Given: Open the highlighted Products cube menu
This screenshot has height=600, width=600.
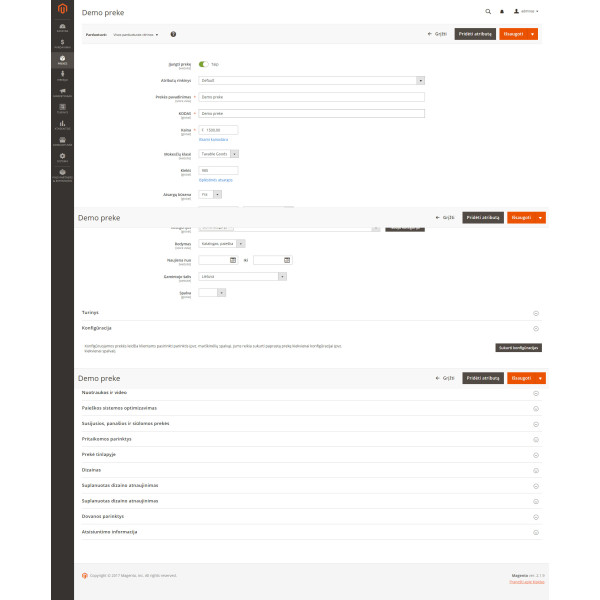Looking at the screenshot, I should pos(62,60).
